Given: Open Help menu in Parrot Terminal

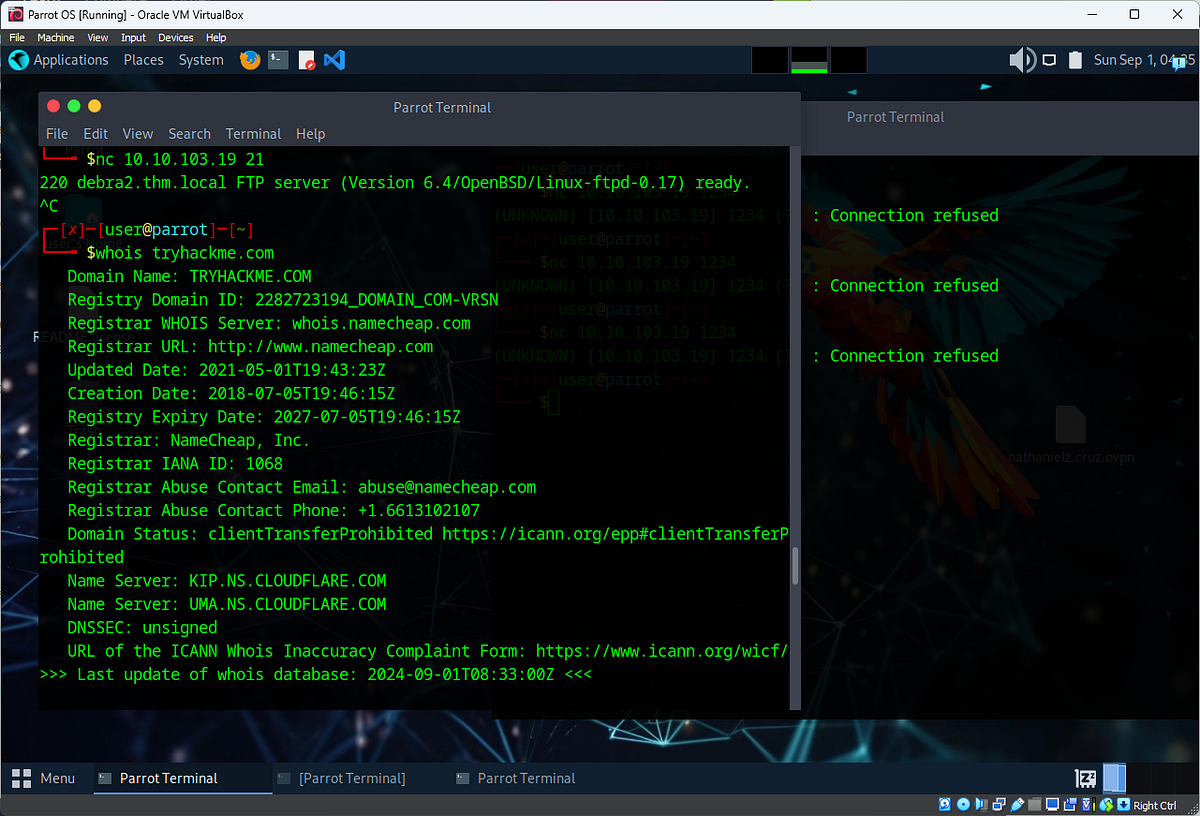Looking at the screenshot, I should [x=310, y=133].
